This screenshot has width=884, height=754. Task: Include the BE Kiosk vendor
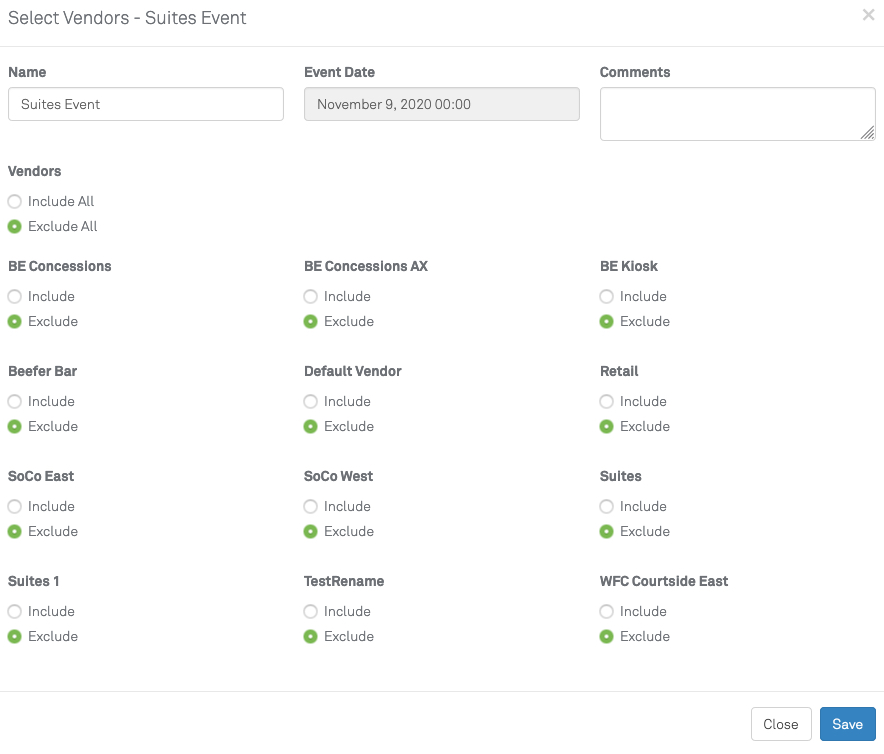[606, 296]
